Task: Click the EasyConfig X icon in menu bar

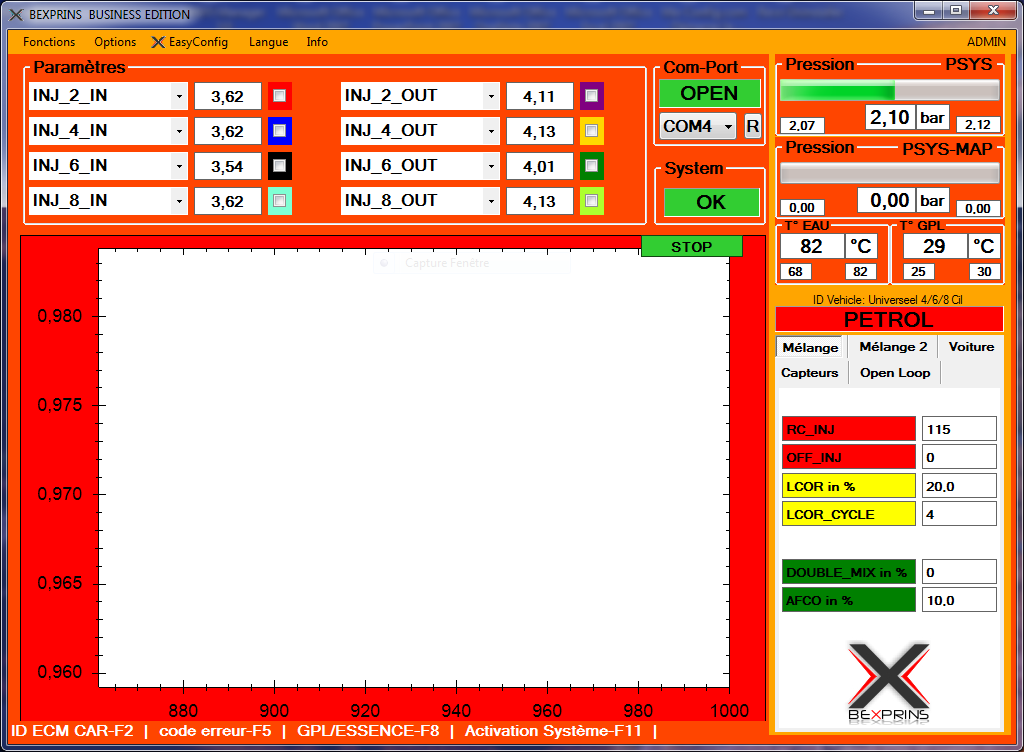Action: pyautogui.click(x=158, y=42)
